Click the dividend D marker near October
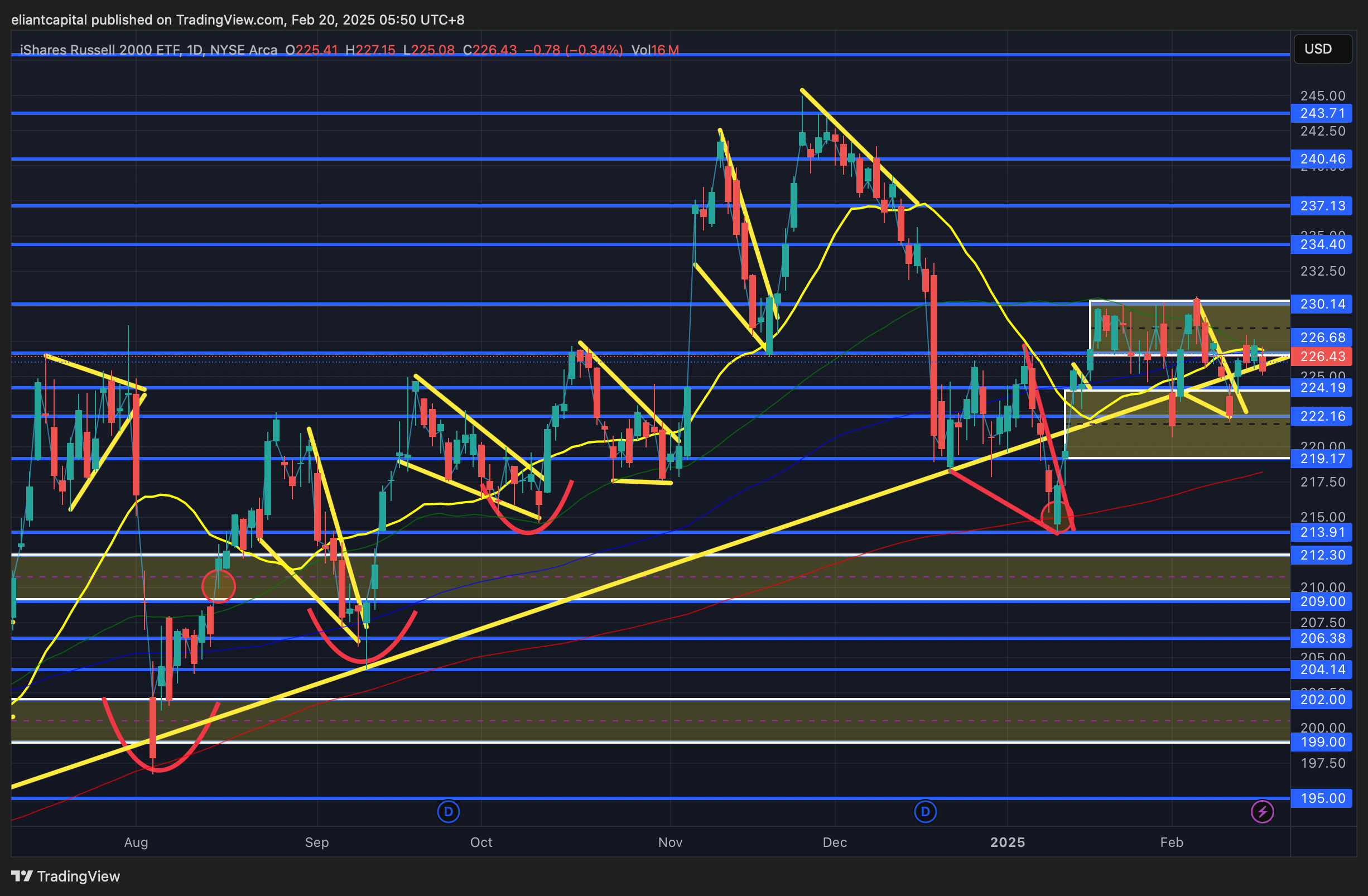 [449, 812]
